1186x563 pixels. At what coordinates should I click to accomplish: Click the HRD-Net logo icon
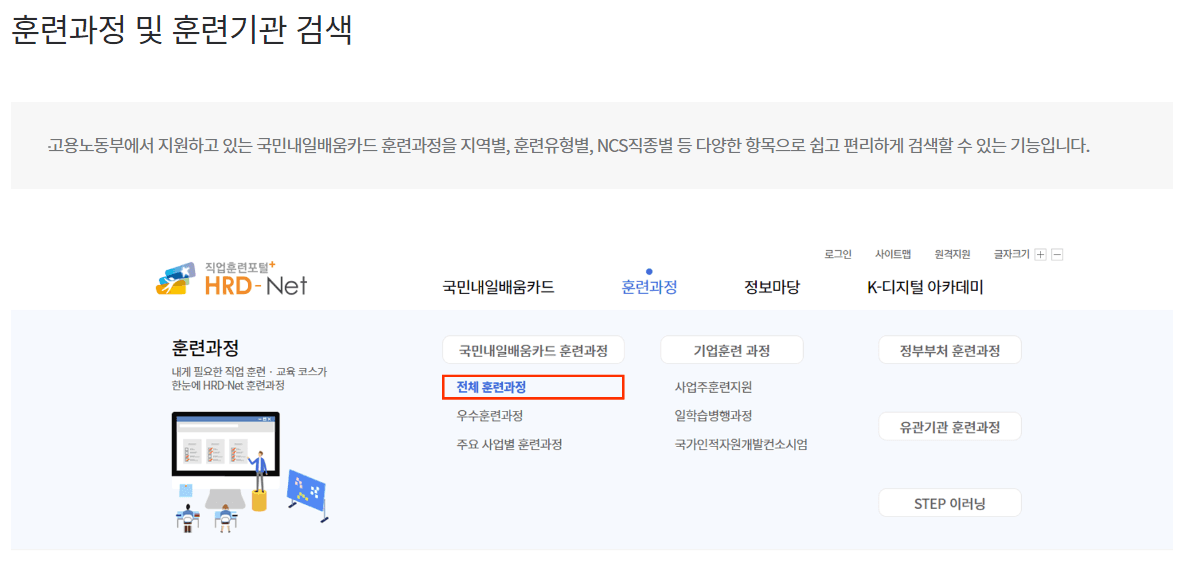(177, 279)
